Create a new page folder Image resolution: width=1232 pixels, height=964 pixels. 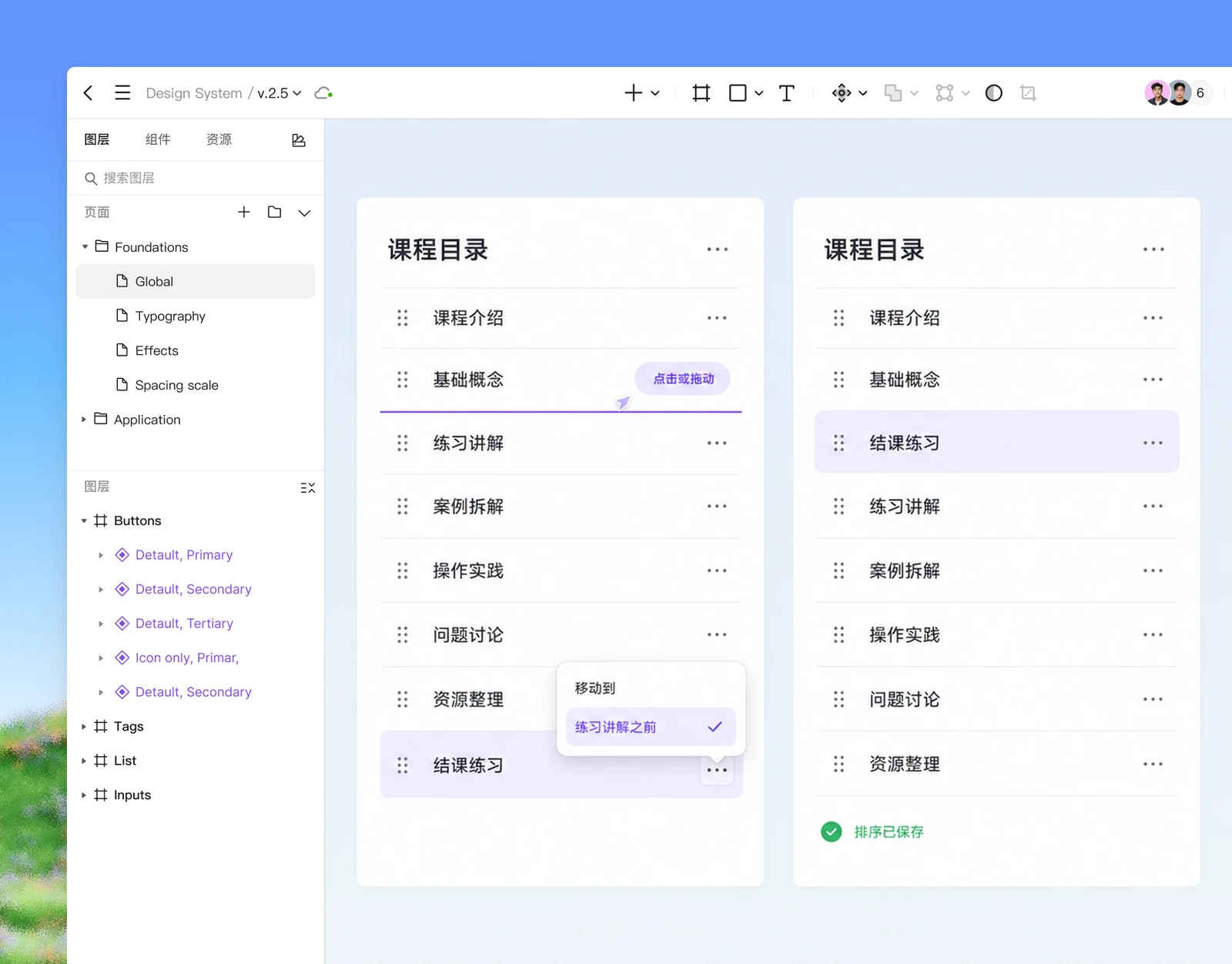[x=275, y=212]
